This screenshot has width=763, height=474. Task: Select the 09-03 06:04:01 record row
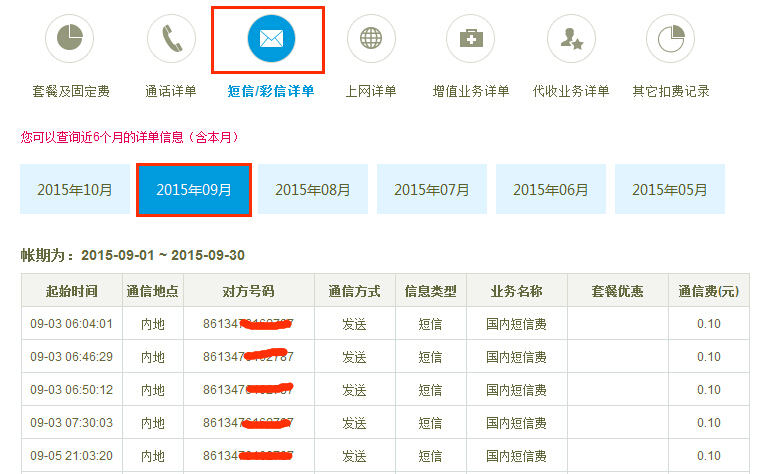point(71,324)
